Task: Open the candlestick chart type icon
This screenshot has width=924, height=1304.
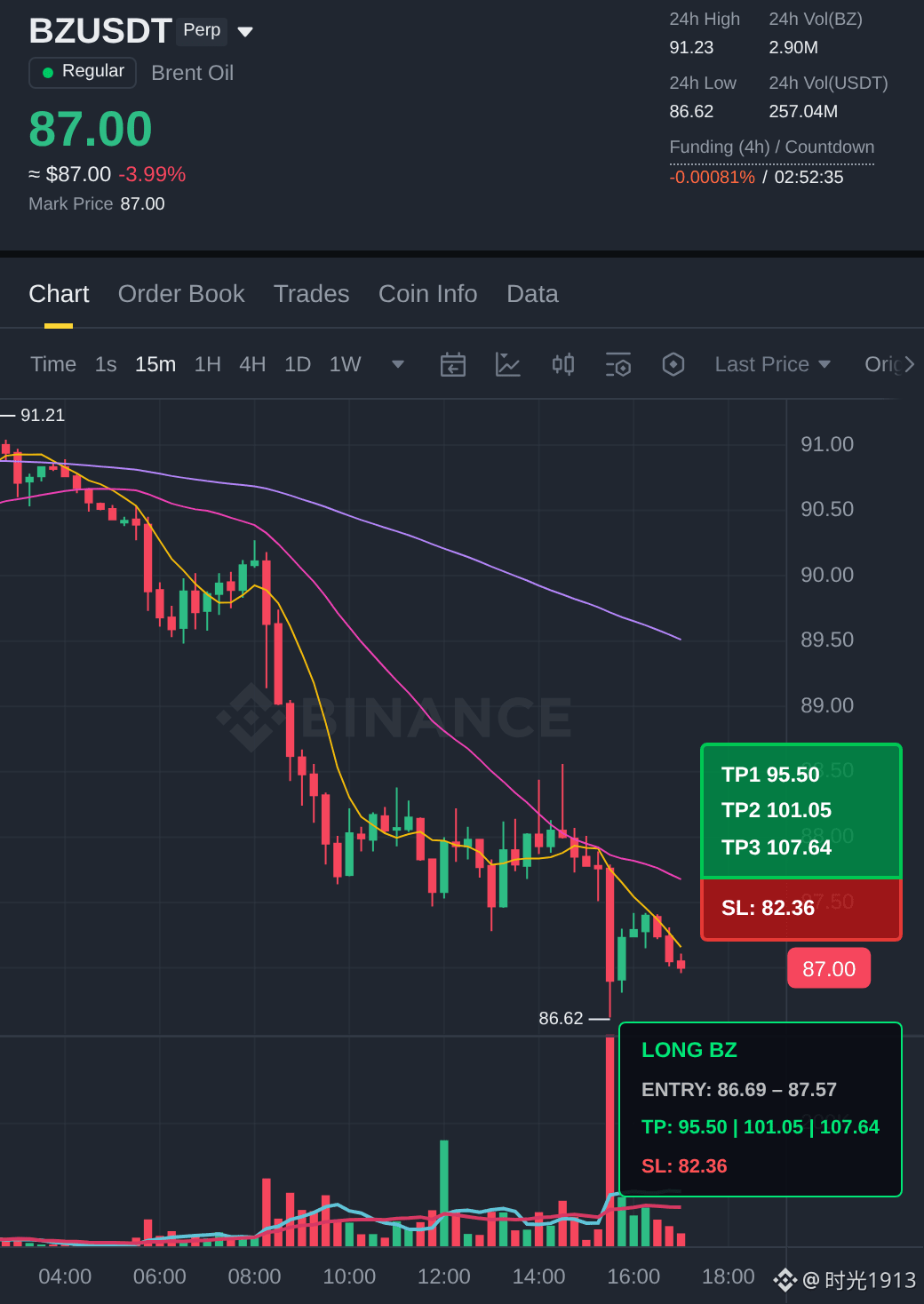Action: pos(563,364)
